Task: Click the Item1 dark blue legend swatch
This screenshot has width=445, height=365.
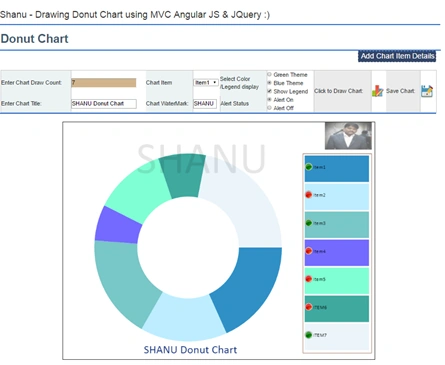Action: tap(337, 169)
